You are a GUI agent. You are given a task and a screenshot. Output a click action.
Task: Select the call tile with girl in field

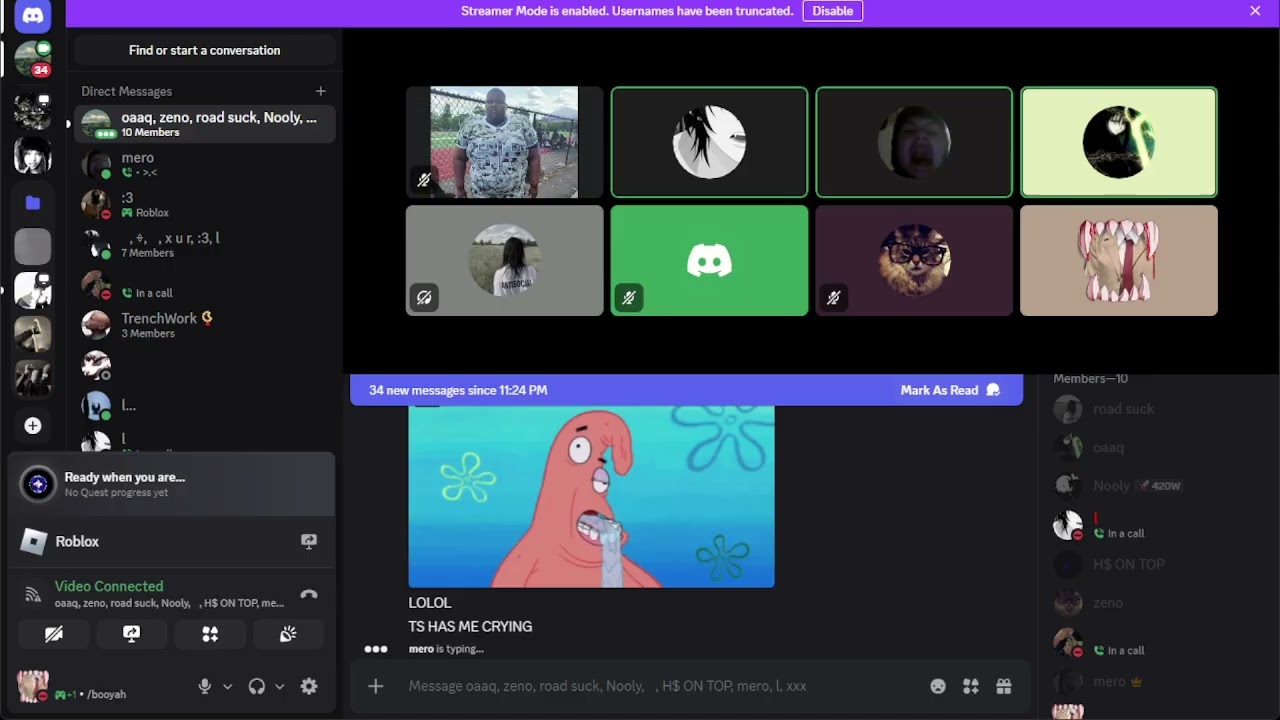[504, 261]
